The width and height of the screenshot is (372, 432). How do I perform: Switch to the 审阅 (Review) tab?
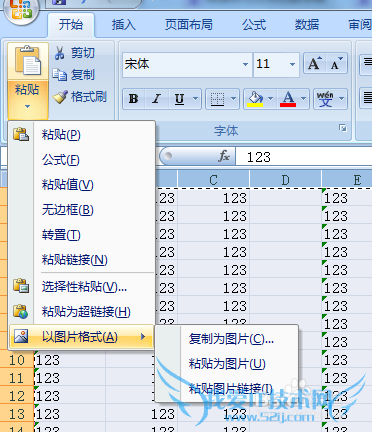click(359, 25)
